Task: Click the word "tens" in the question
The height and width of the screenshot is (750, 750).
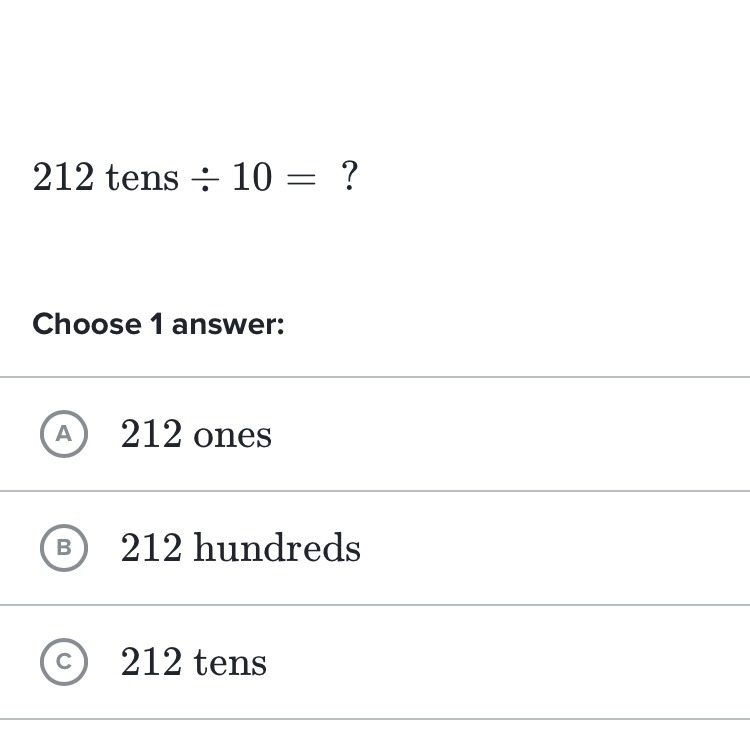Action: (x=142, y=178)
